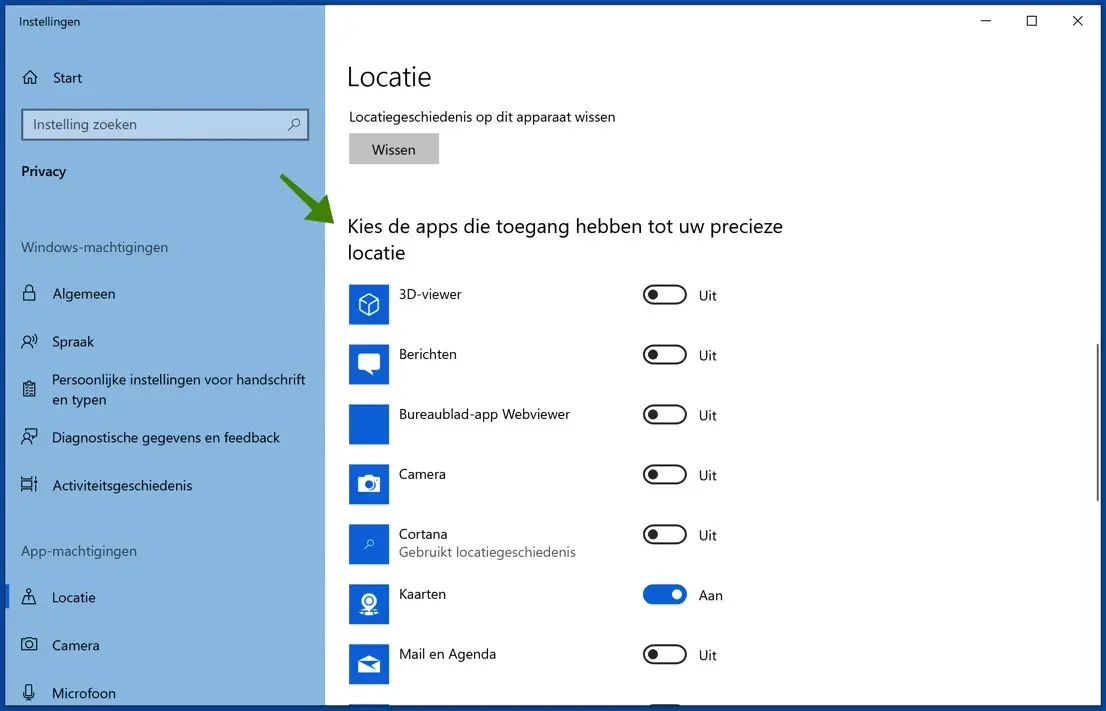The height and width of the screenshot is (711, 1106).
Task: Click the Spraak speech icon
Action: (x=29, y=341)
